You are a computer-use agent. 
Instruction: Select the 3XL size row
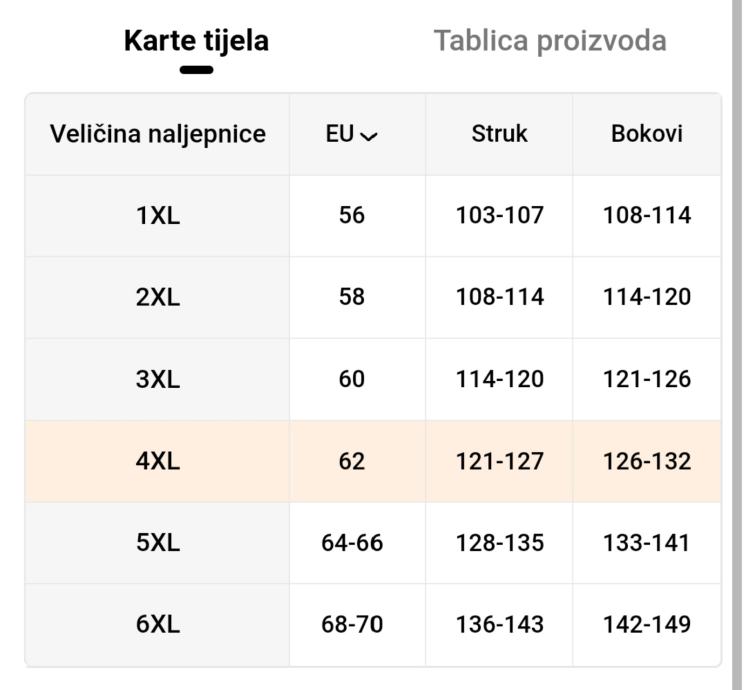(158, 379)
